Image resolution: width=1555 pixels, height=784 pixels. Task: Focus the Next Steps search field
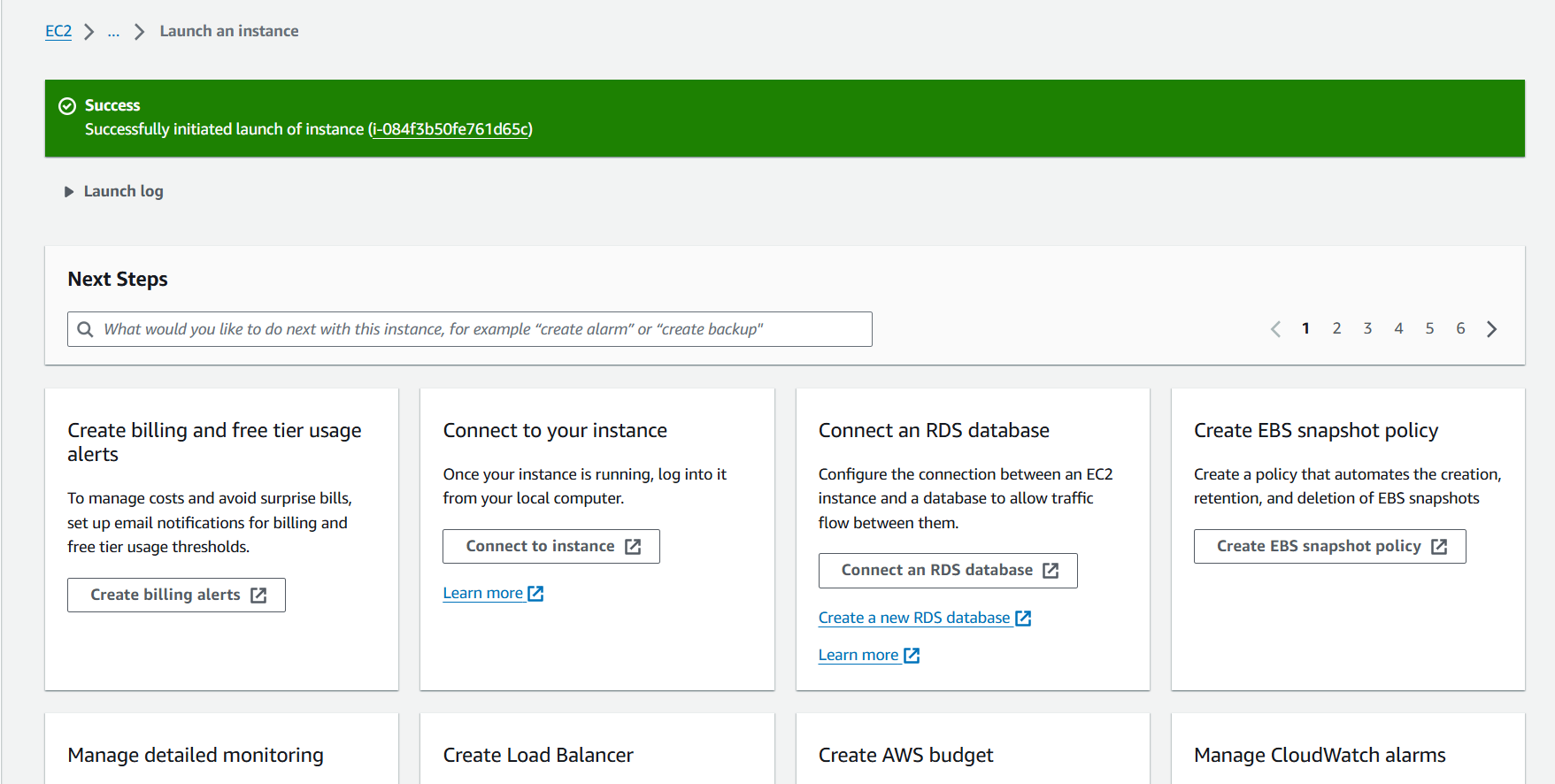pyautogui.click(x=470, y=329)
